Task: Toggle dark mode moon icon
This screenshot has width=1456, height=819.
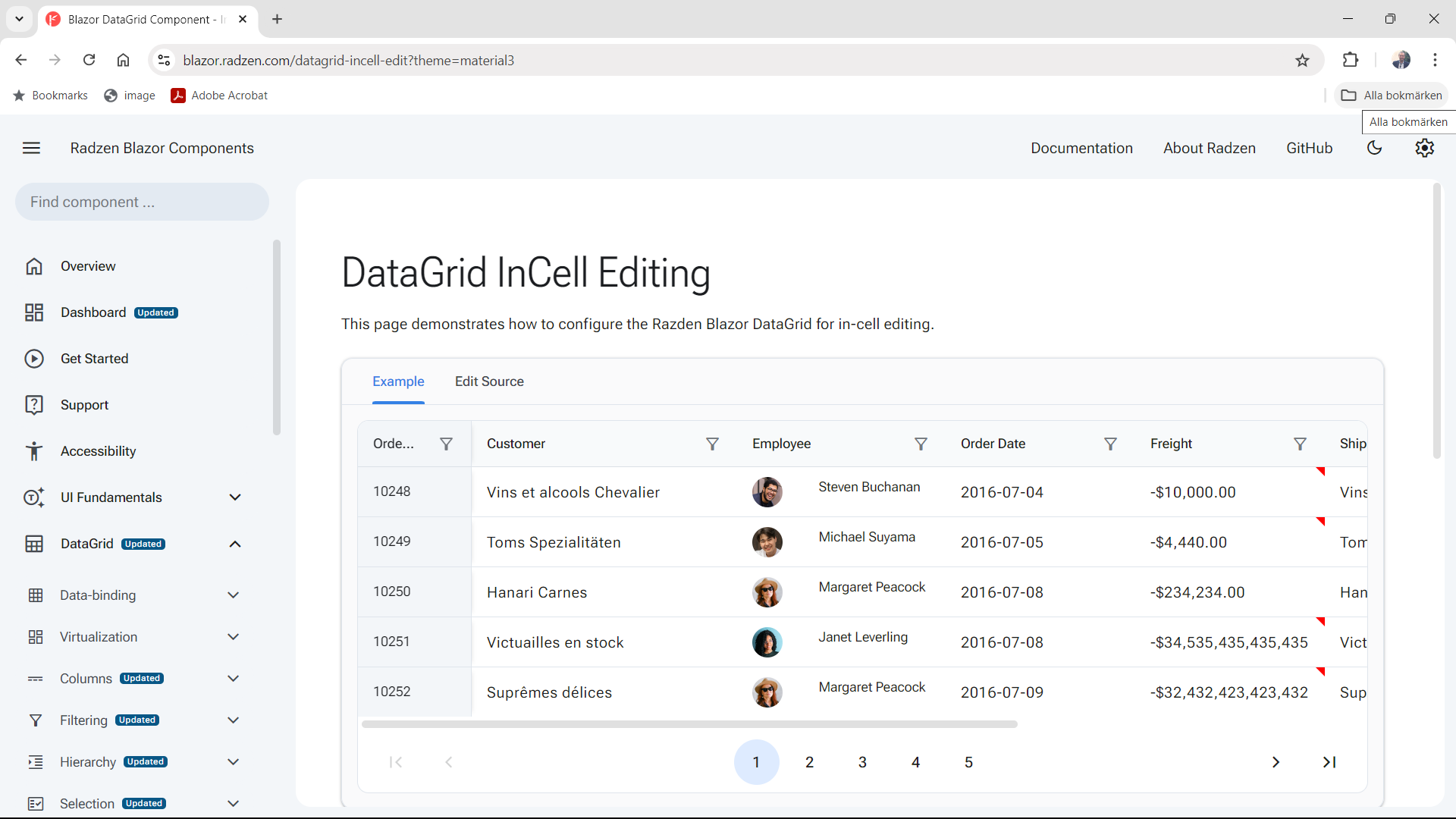Action: 1374,148
